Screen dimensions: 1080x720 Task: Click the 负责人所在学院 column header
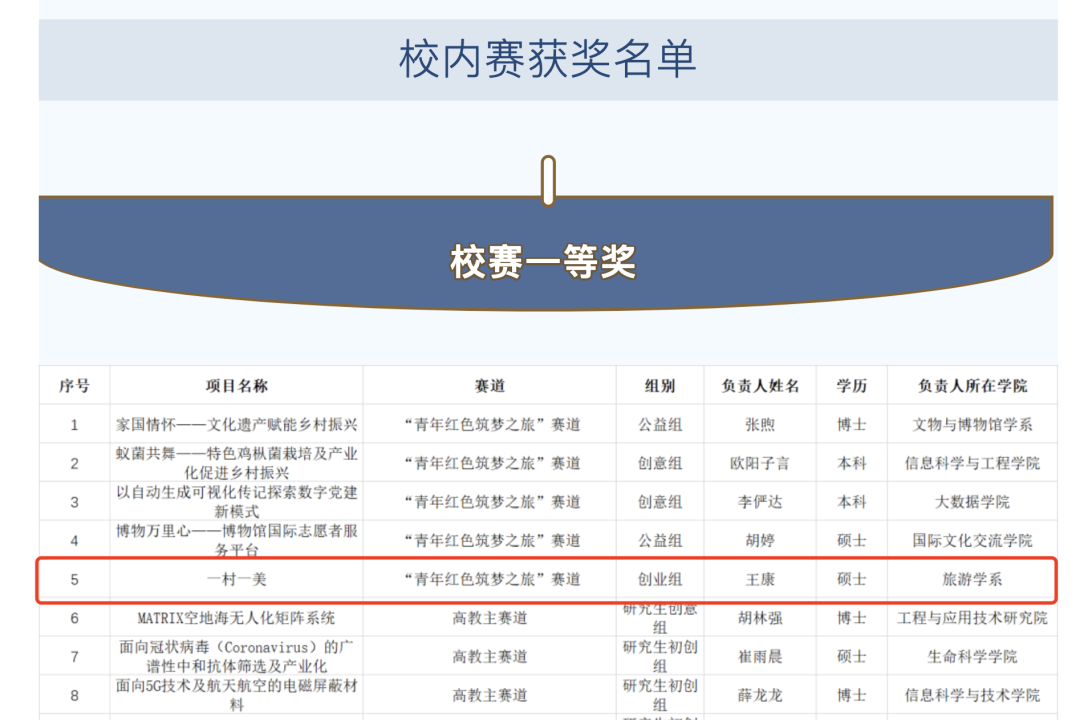[972, 386]
